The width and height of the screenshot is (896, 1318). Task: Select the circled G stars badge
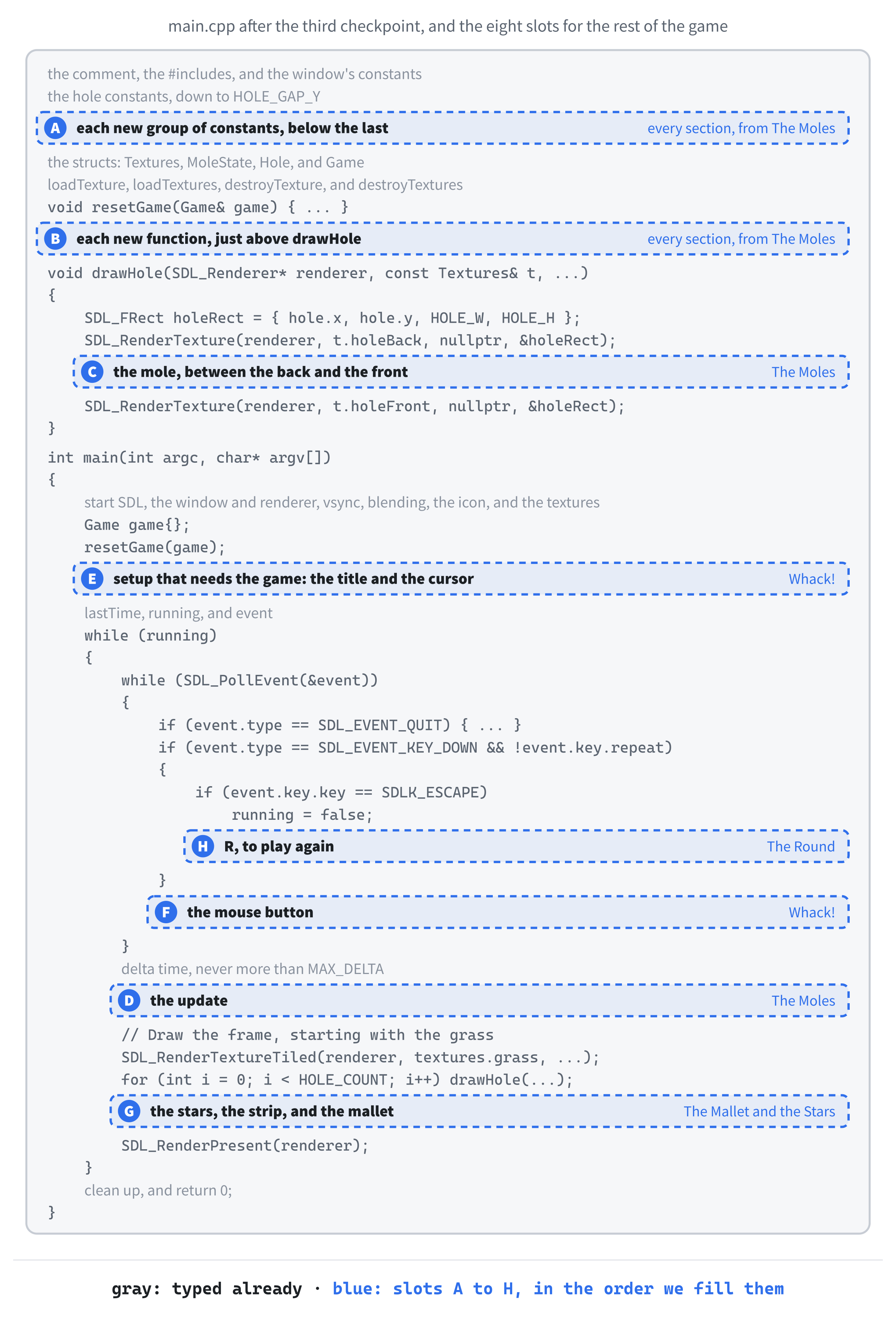[129, 1111]
